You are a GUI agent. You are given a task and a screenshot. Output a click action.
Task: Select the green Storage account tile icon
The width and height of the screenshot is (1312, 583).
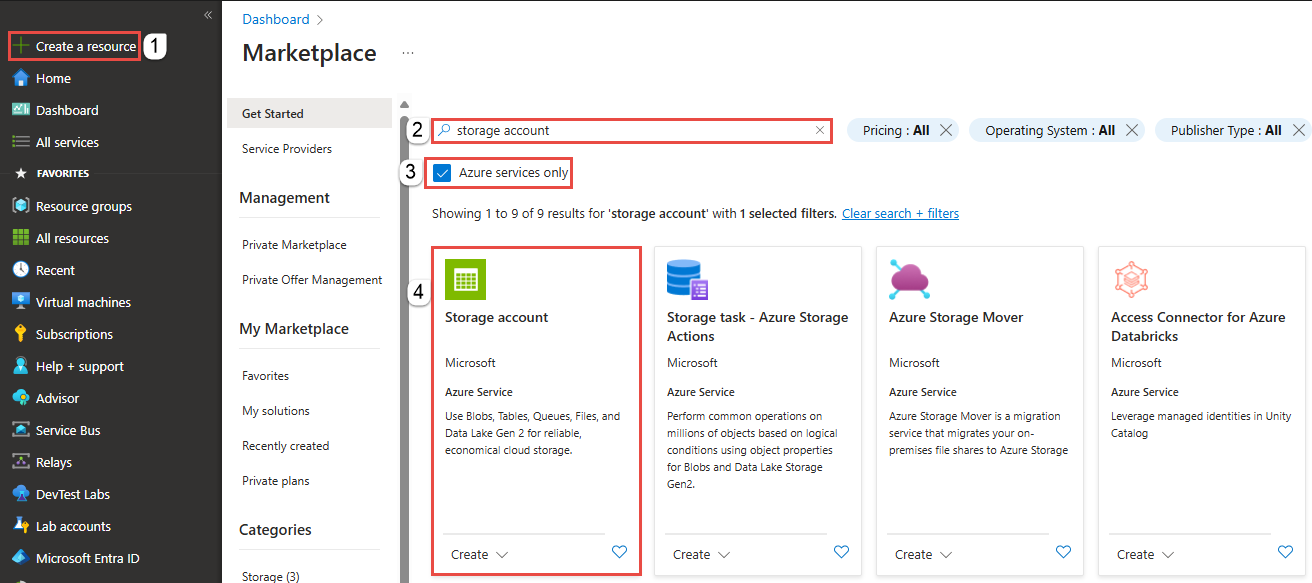click(464, 279)
